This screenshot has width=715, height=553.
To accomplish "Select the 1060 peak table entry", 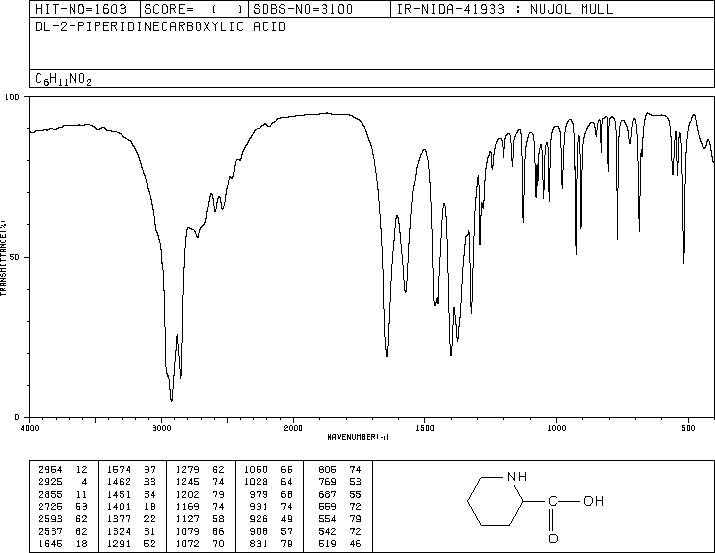I will 269,469.
